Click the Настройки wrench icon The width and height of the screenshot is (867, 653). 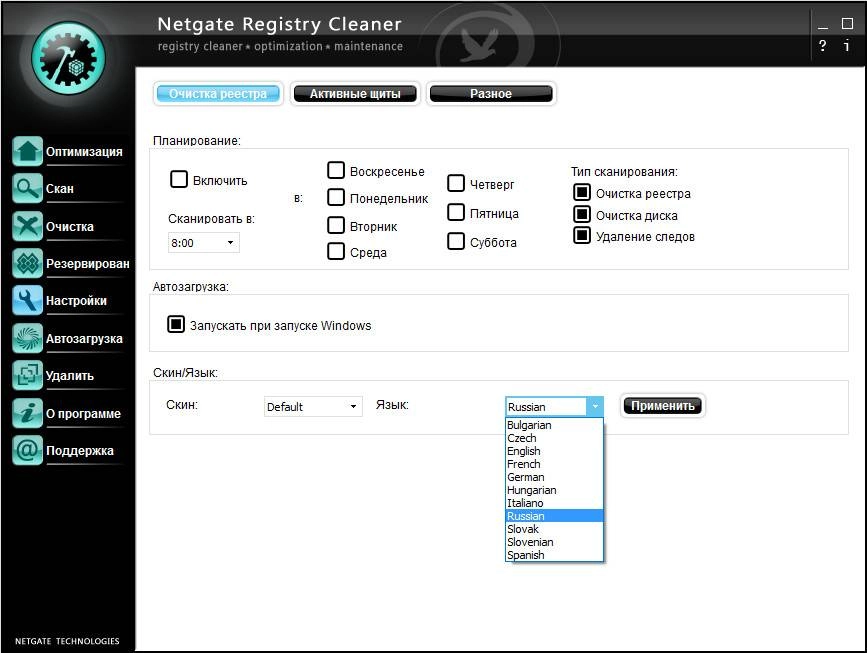pyautogui.click(x=27, y=301)
